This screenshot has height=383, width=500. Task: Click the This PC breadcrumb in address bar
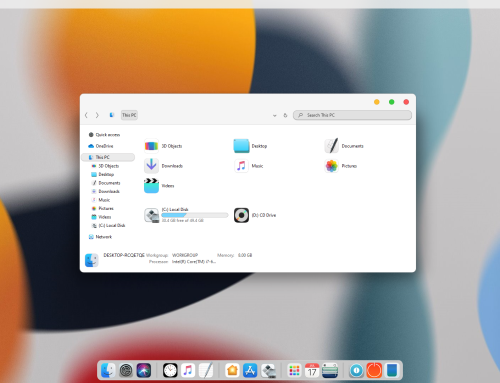pyautogui.click(x=129, y=115)
